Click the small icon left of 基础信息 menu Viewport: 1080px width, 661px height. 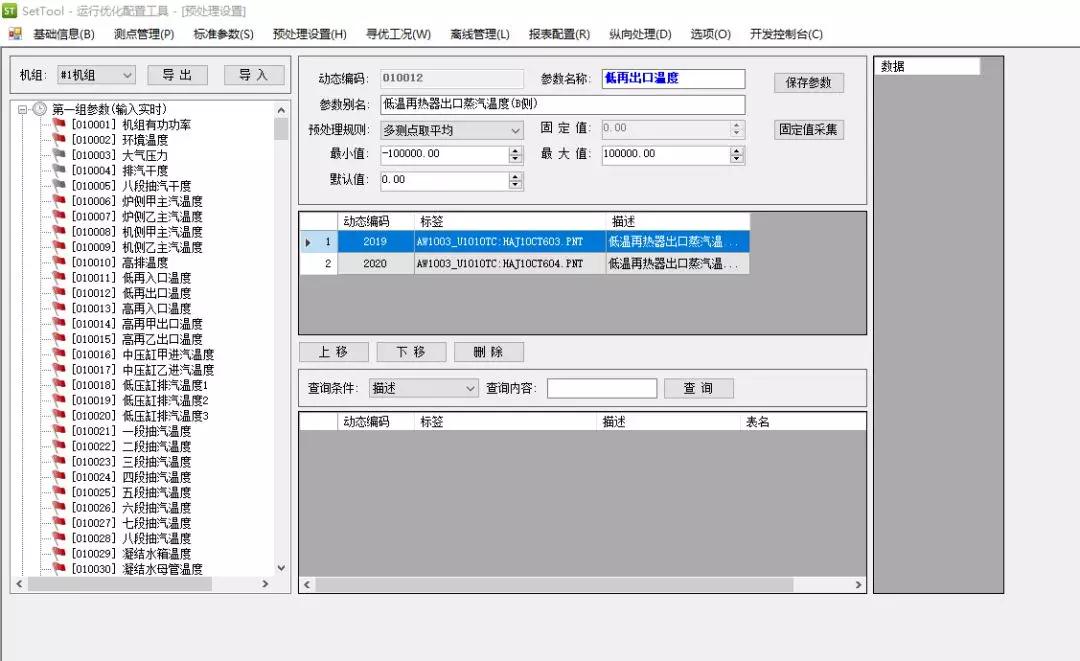coord(15,34)
